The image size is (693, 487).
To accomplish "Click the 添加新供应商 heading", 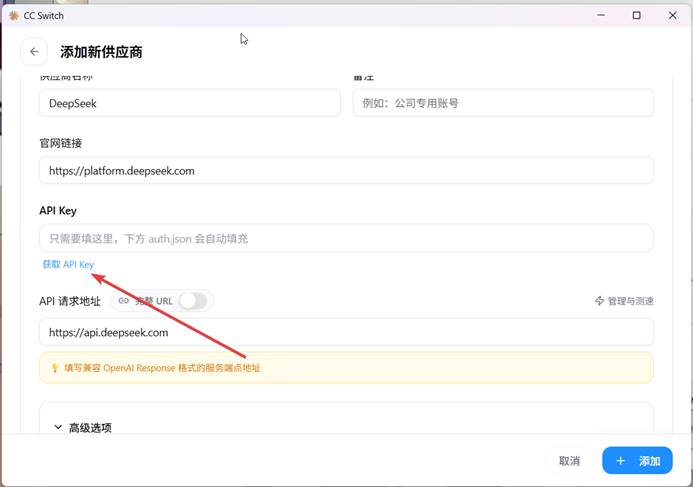I will pos(101,52).
